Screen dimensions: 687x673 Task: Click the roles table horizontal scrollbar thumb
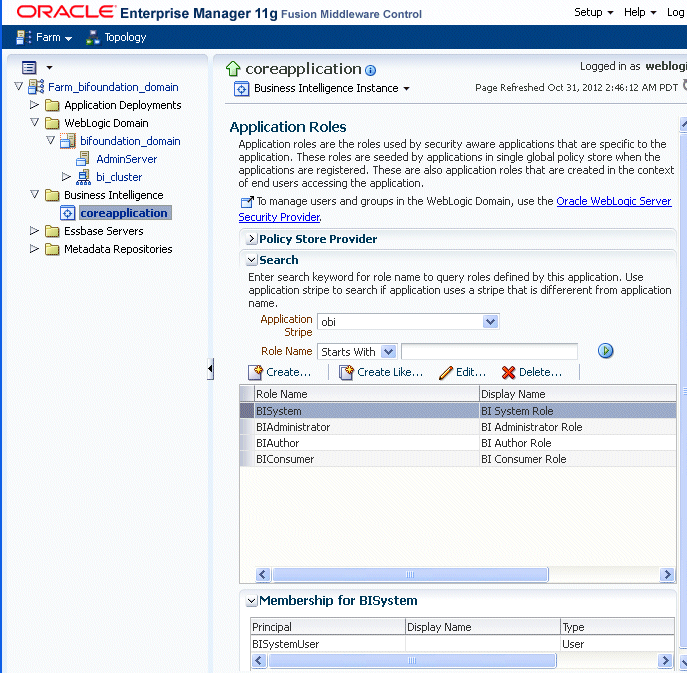point(410,574)
